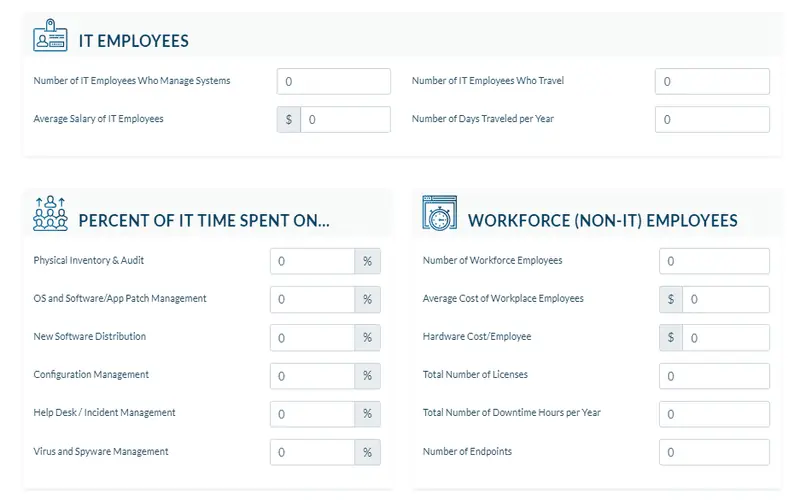
Task: Click the Number of IT Employees Who Travel field
Action: [x=712, y=82]
